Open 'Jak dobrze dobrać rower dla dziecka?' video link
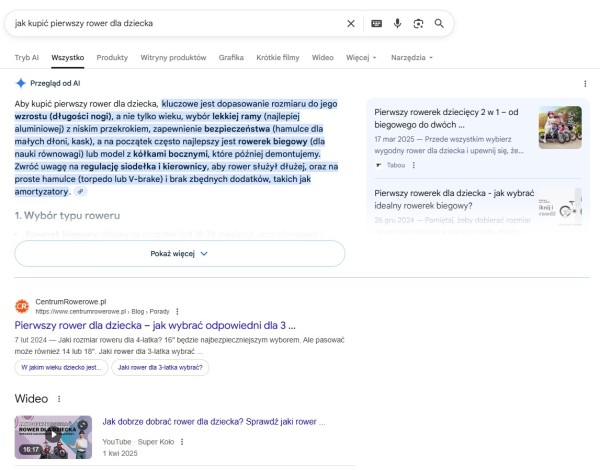The height and width of the screenshot is (470, 600). click(x=214, y=422)
